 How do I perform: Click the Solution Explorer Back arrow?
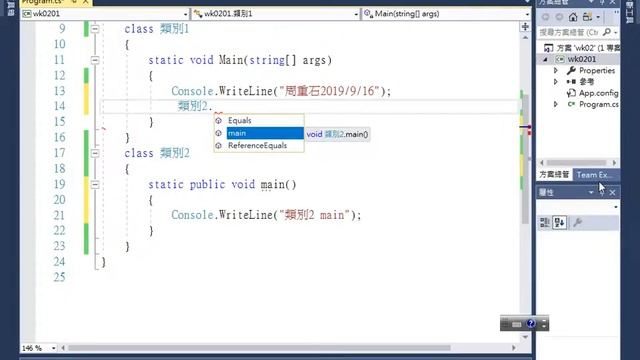tap(546, 17)
